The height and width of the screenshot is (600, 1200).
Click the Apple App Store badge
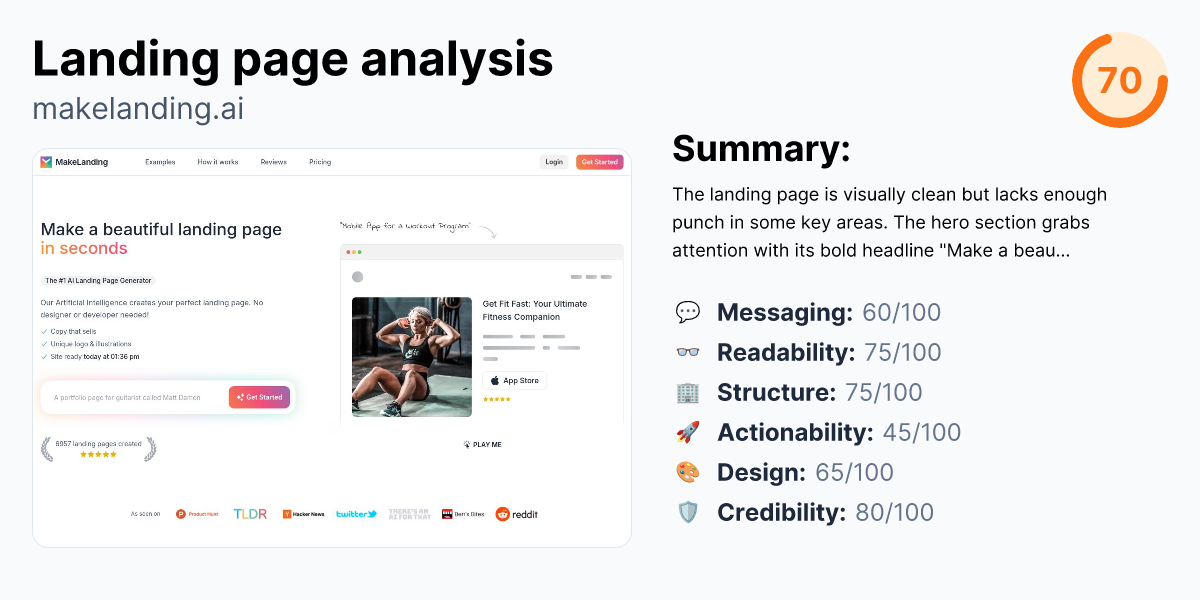tap(514, 380)
